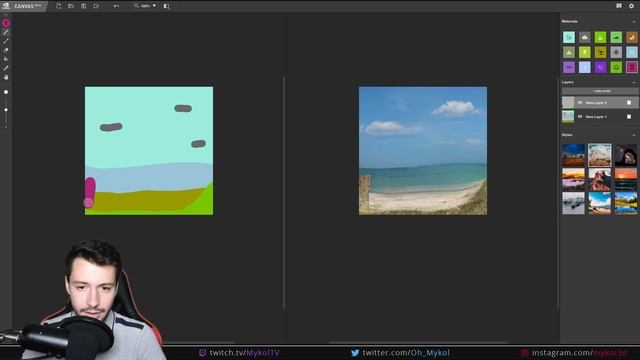Select the New Layer 1 name
The height and width of the screenshot is (360, 640).
click(x=596, y=117)
